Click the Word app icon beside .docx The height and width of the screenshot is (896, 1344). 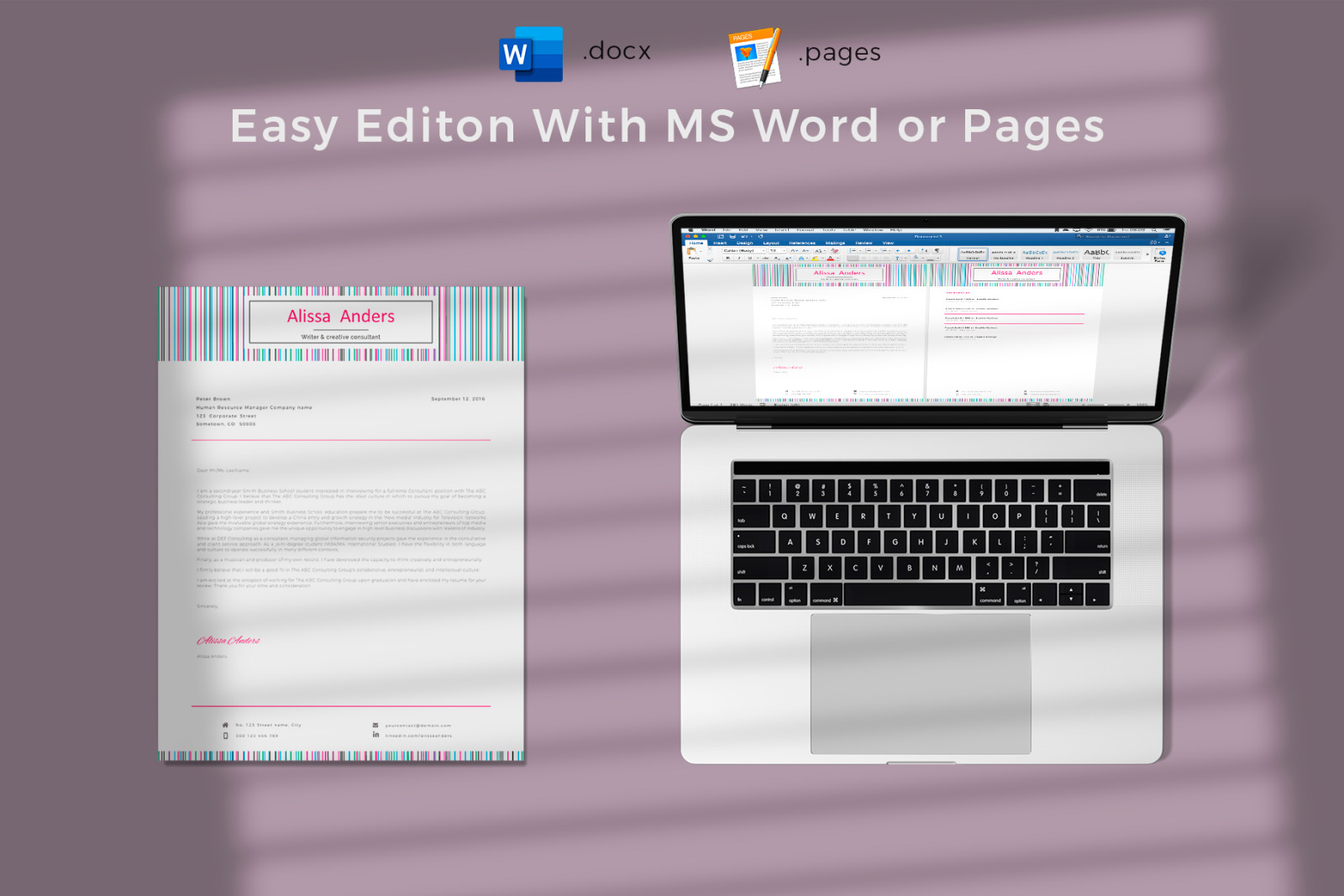[x=531, y=54]
